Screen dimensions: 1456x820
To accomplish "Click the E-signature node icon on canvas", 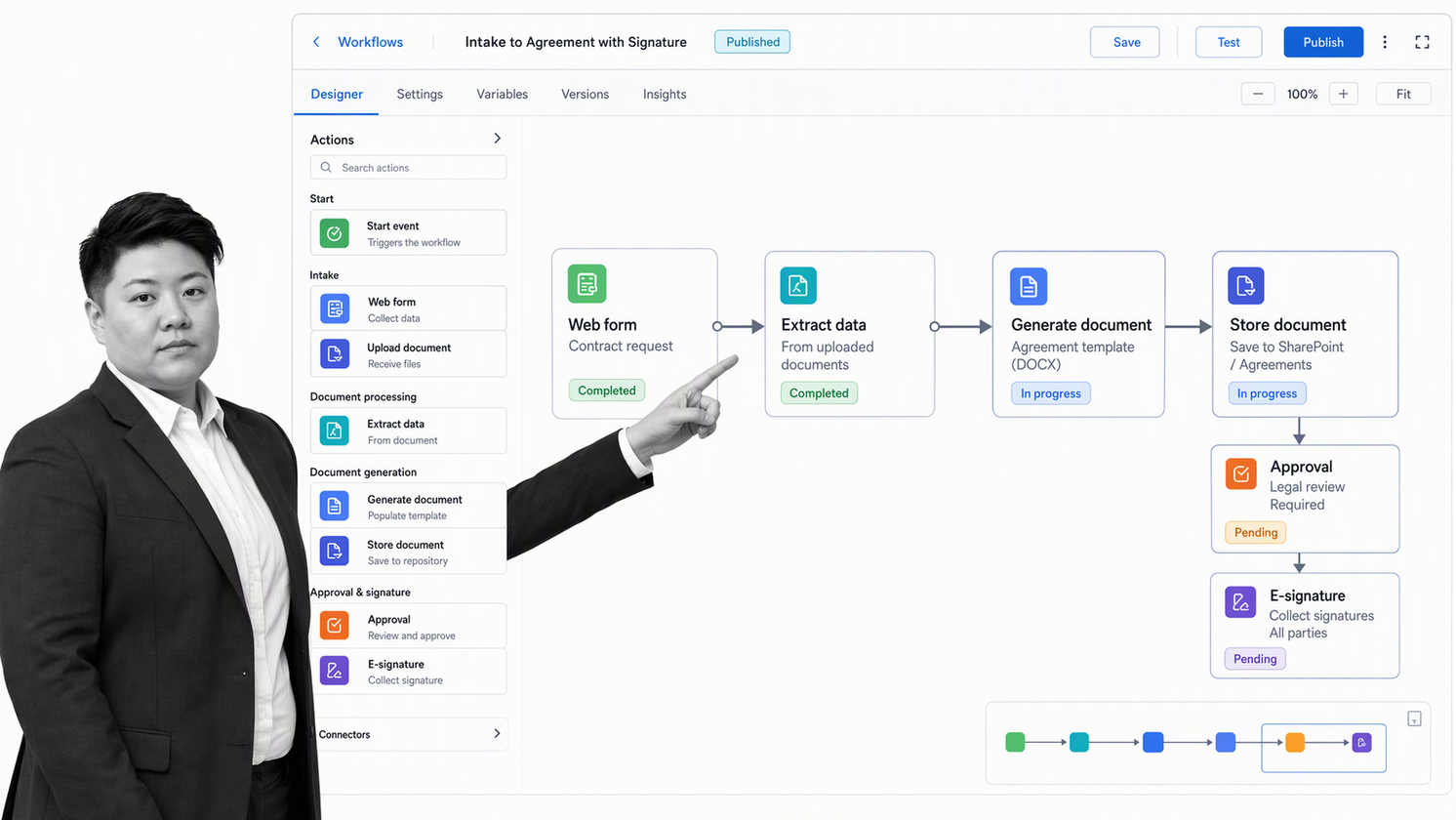I will pos(1240,602).
